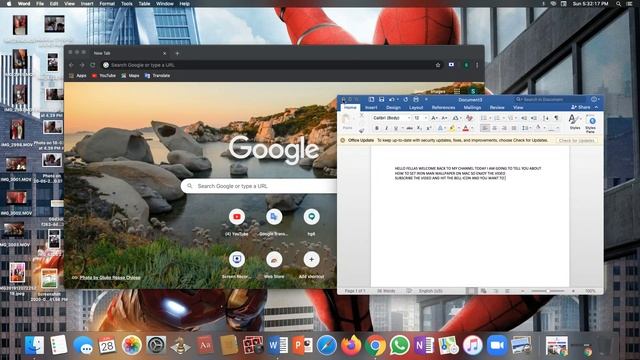Open WhatsApp from the dock
The height and width of the screenshot is (360, 640).
click(x=400, y=345)
